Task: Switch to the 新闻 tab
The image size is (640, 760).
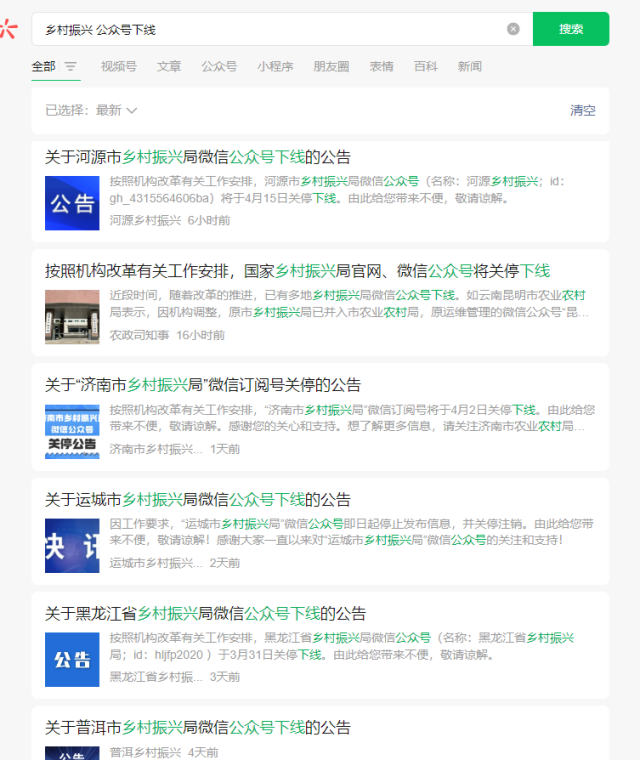Action: (x=470, y=67)
